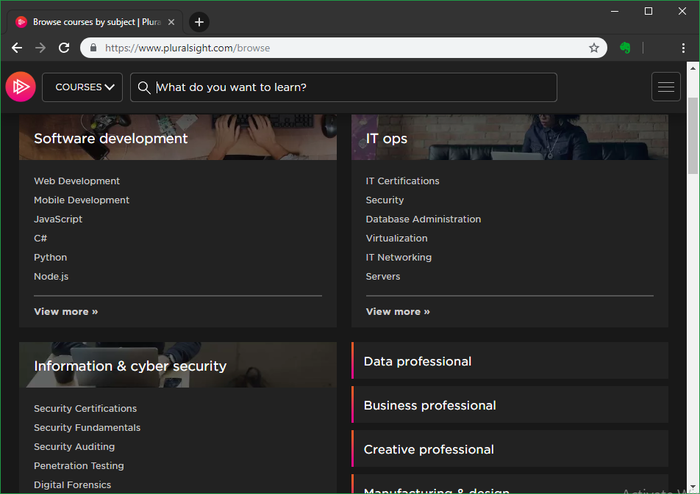Open the Security Certifications link

85,408
